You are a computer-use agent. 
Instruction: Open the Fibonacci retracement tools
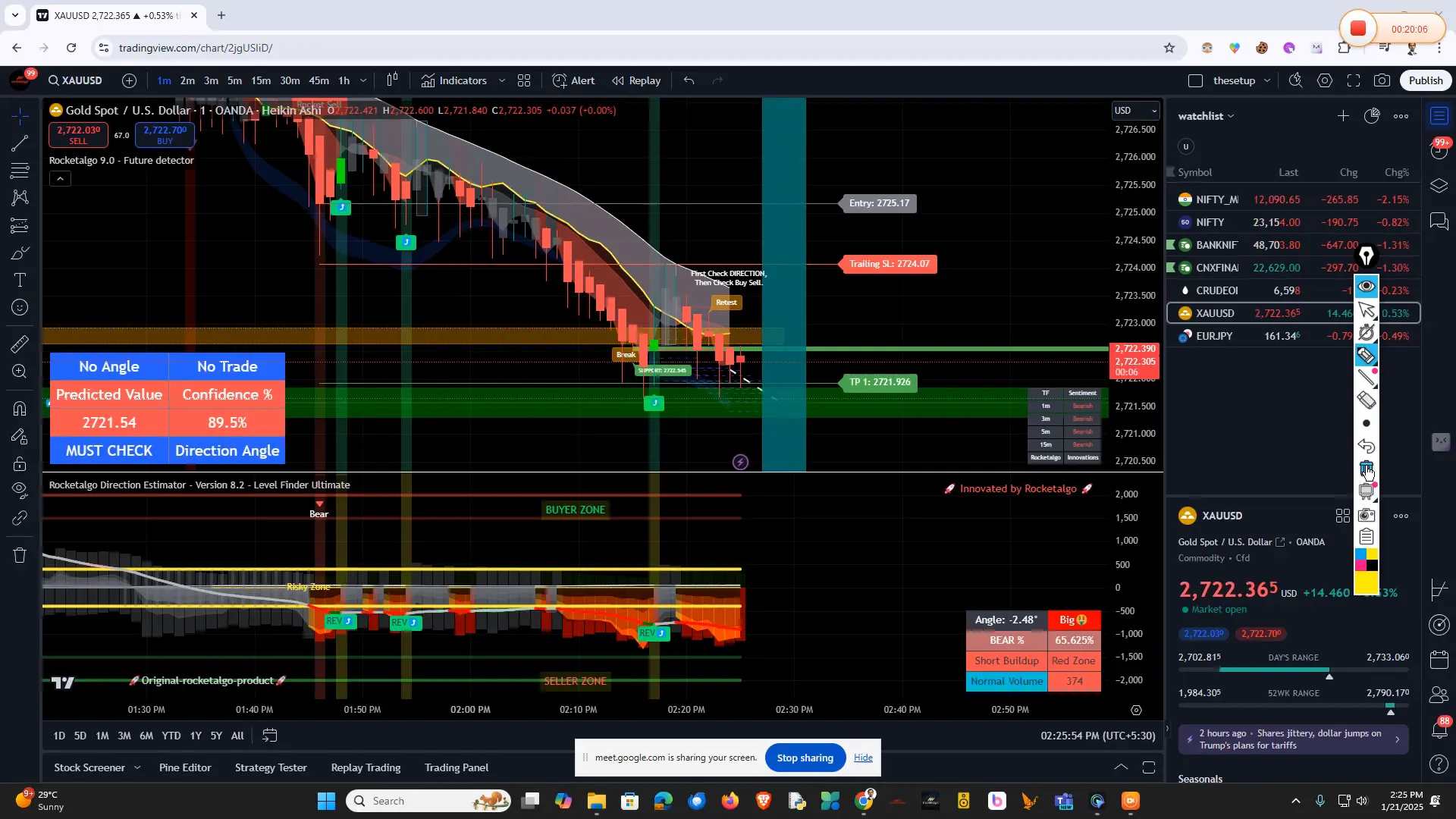pos(20,171)
